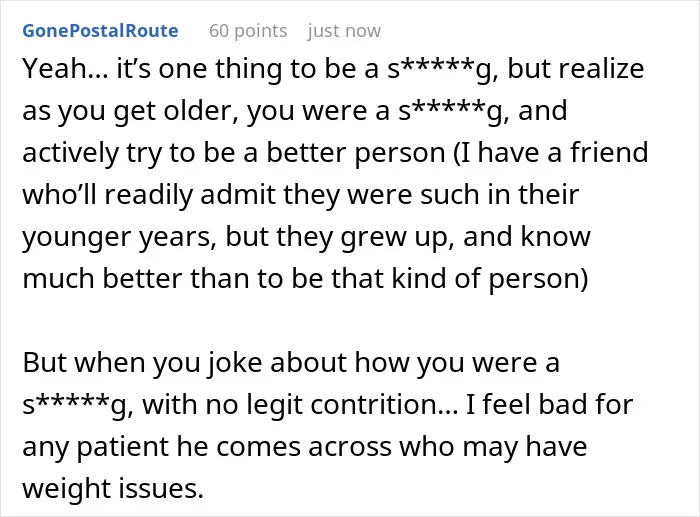Click the phrase 'better person' in the comment
The image size is (700, 517).
coord(356,153)
